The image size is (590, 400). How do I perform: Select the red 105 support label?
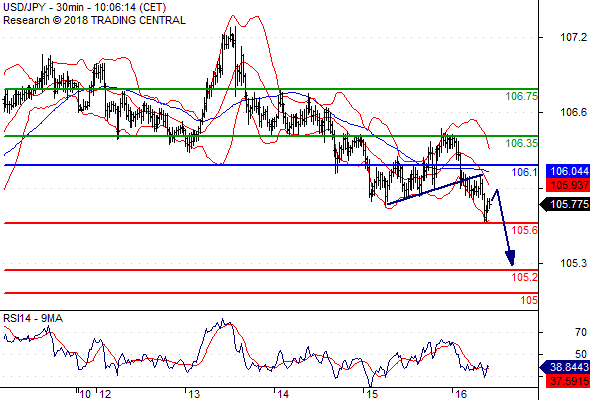pos(529,300)
